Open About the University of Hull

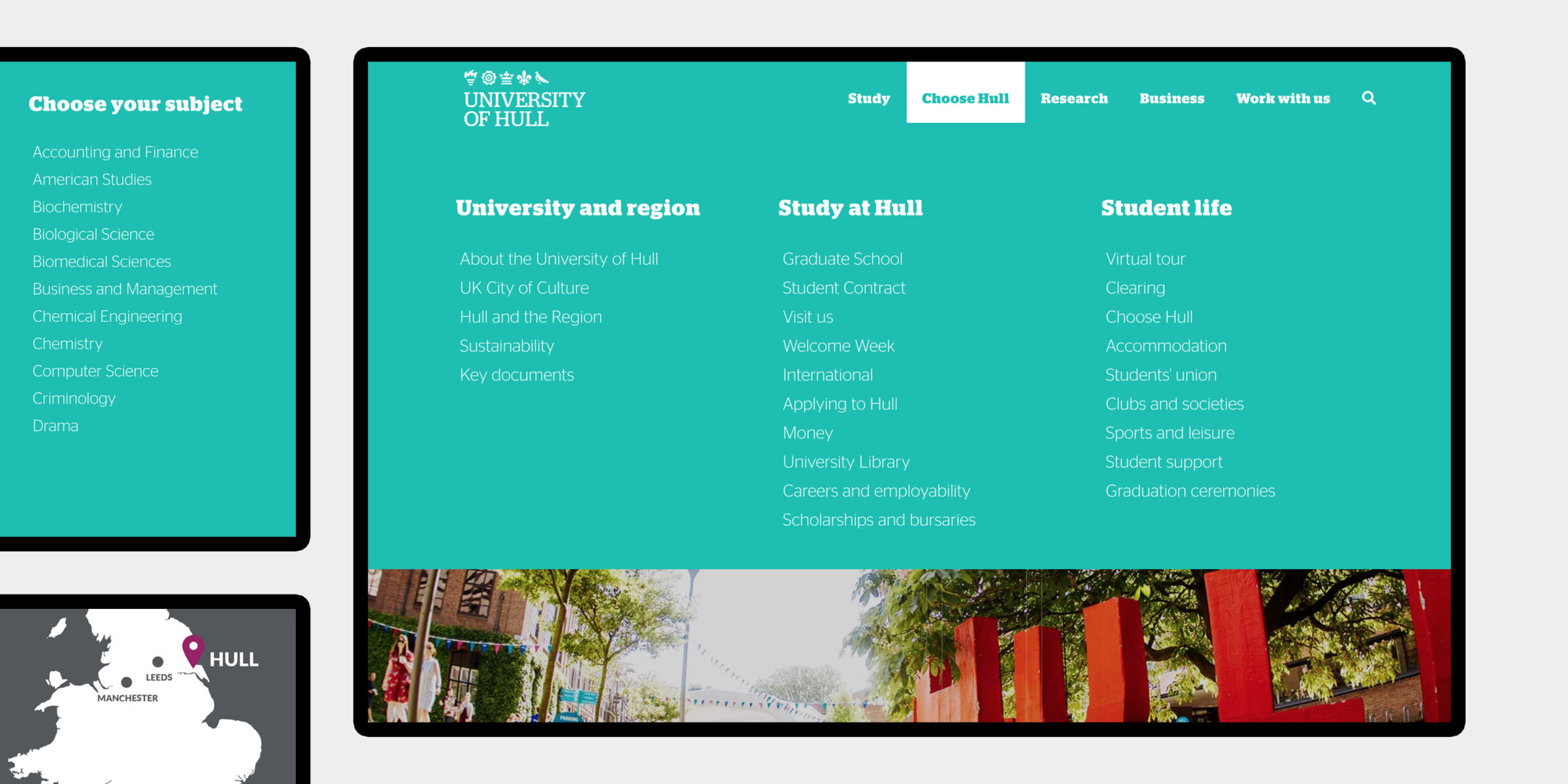pos(559,259)
